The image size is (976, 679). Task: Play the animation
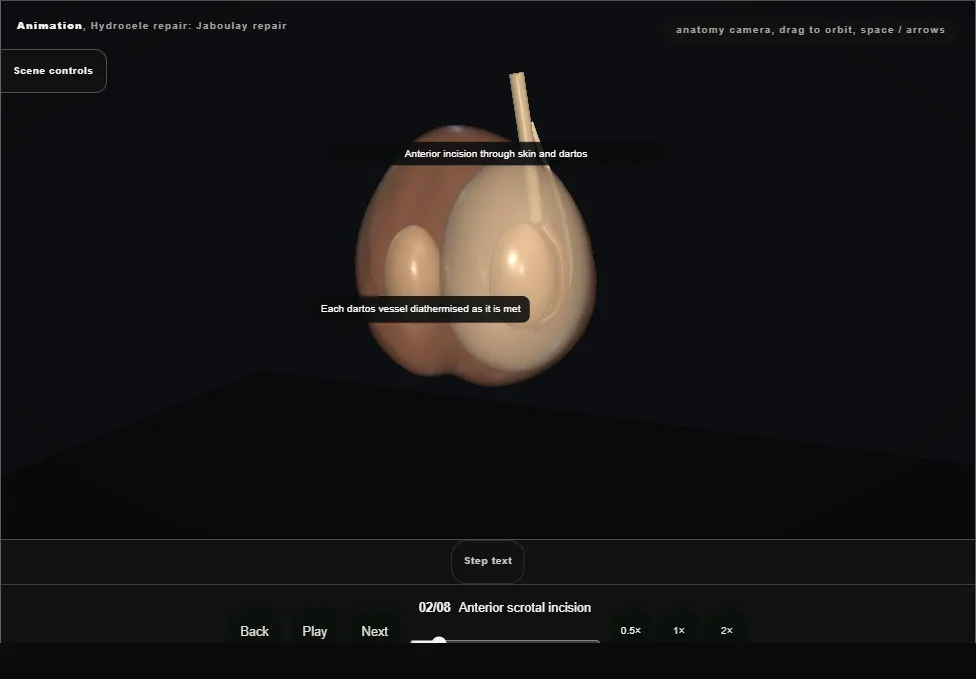[315, 631]
